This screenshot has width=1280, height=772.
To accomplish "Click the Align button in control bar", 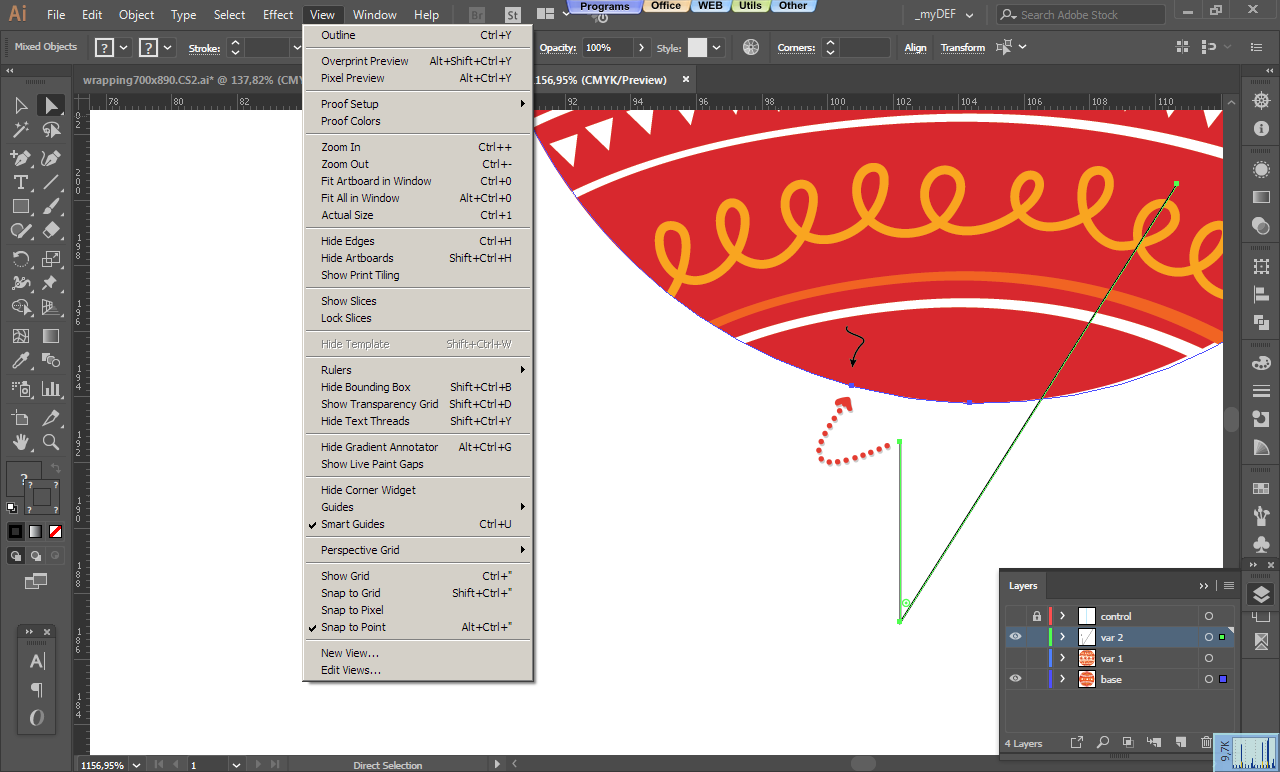I will [x=915, y=48].
